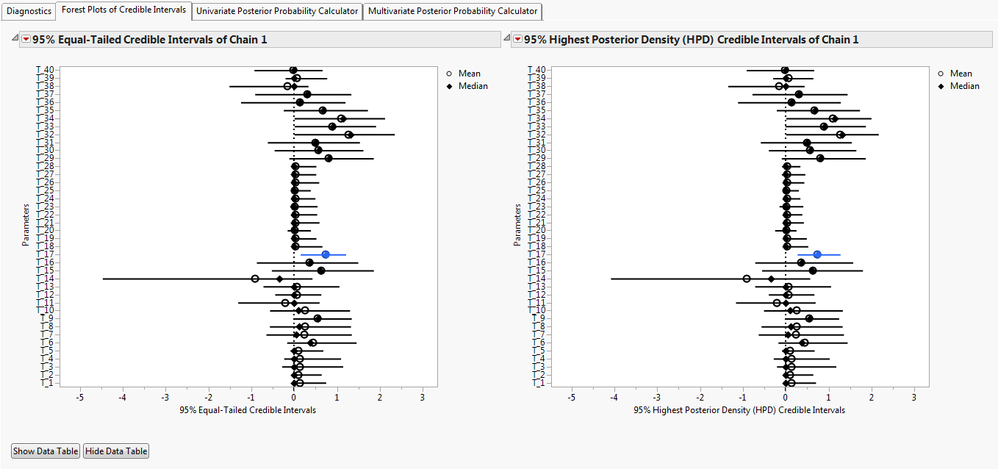The image size is (998, 469).
Task: Click the T_1 axis label in Equal-Tailed plot
Action: [x=48, y=383]
